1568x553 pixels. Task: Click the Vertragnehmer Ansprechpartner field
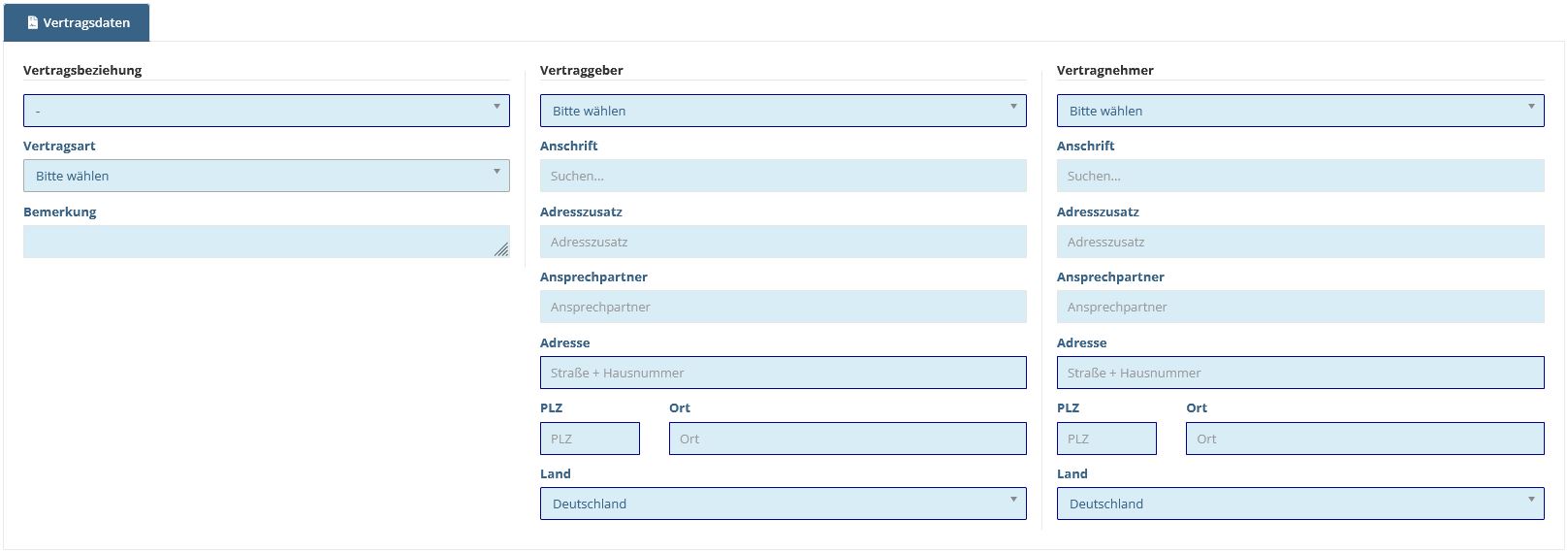[x=1300, y=307]
